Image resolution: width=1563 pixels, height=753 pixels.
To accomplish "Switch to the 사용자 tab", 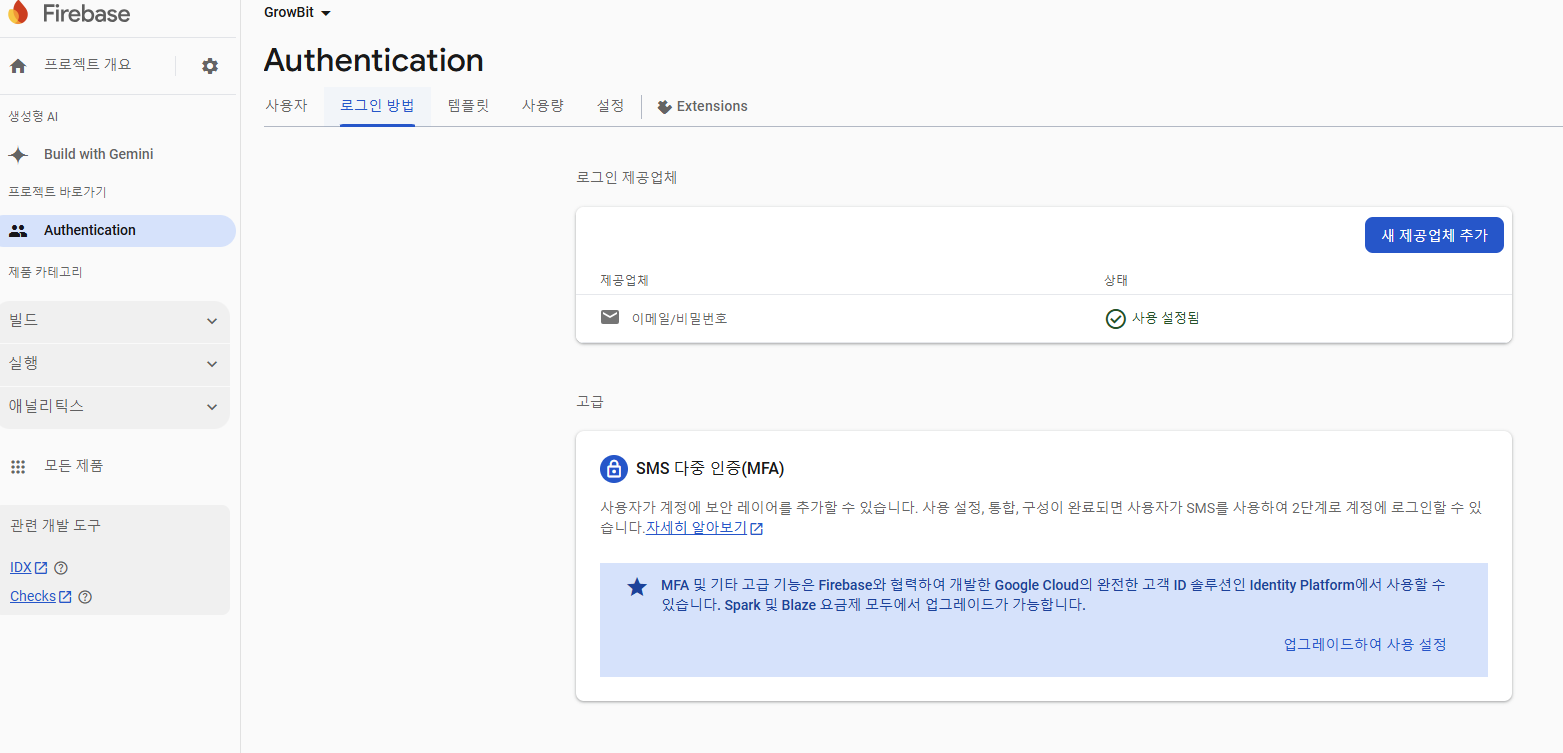I will pos(286,106).
